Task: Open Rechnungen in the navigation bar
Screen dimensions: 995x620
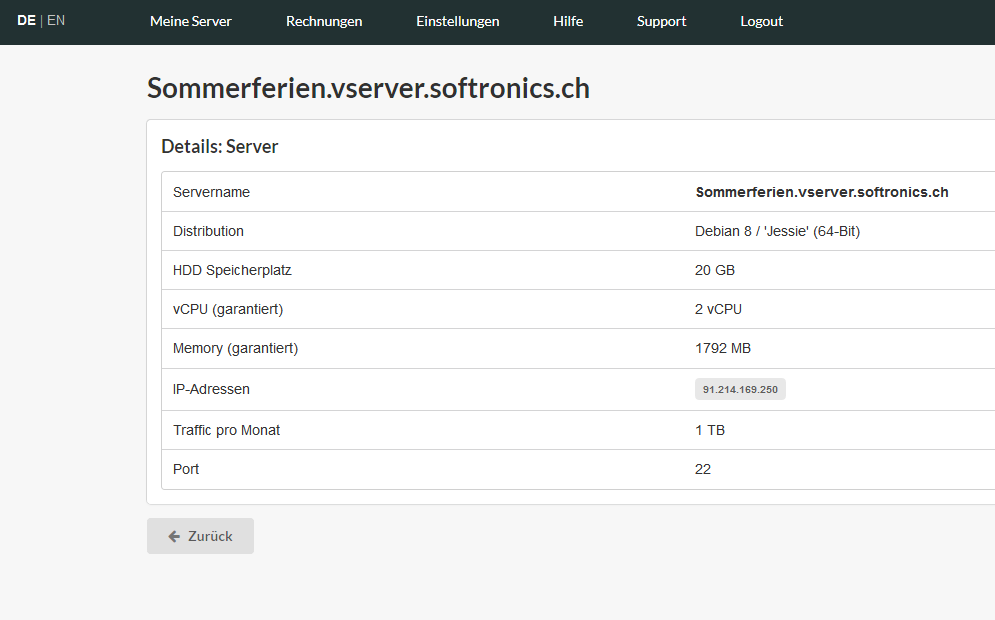Action: coord(324,21)
